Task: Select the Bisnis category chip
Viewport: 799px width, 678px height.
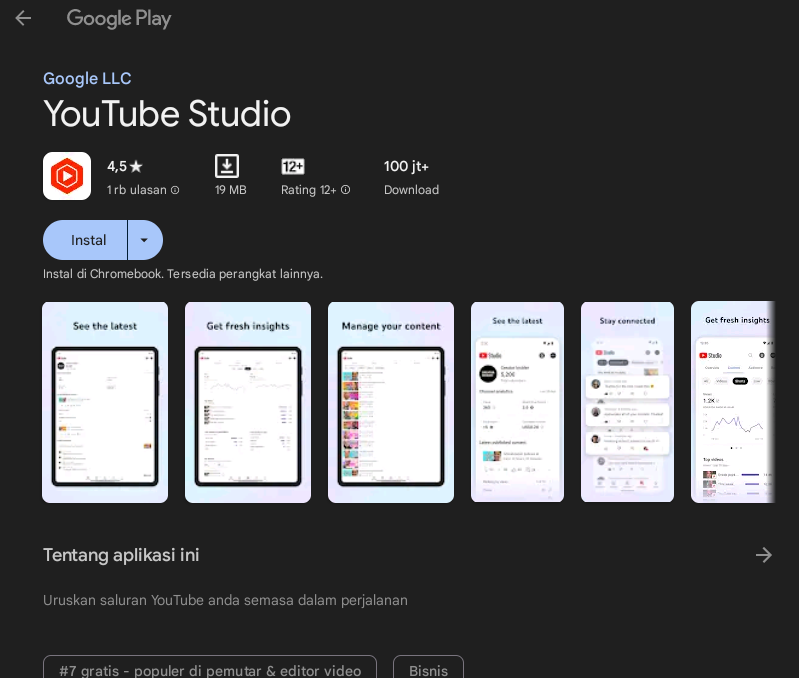Action: (x=428, y=670)
